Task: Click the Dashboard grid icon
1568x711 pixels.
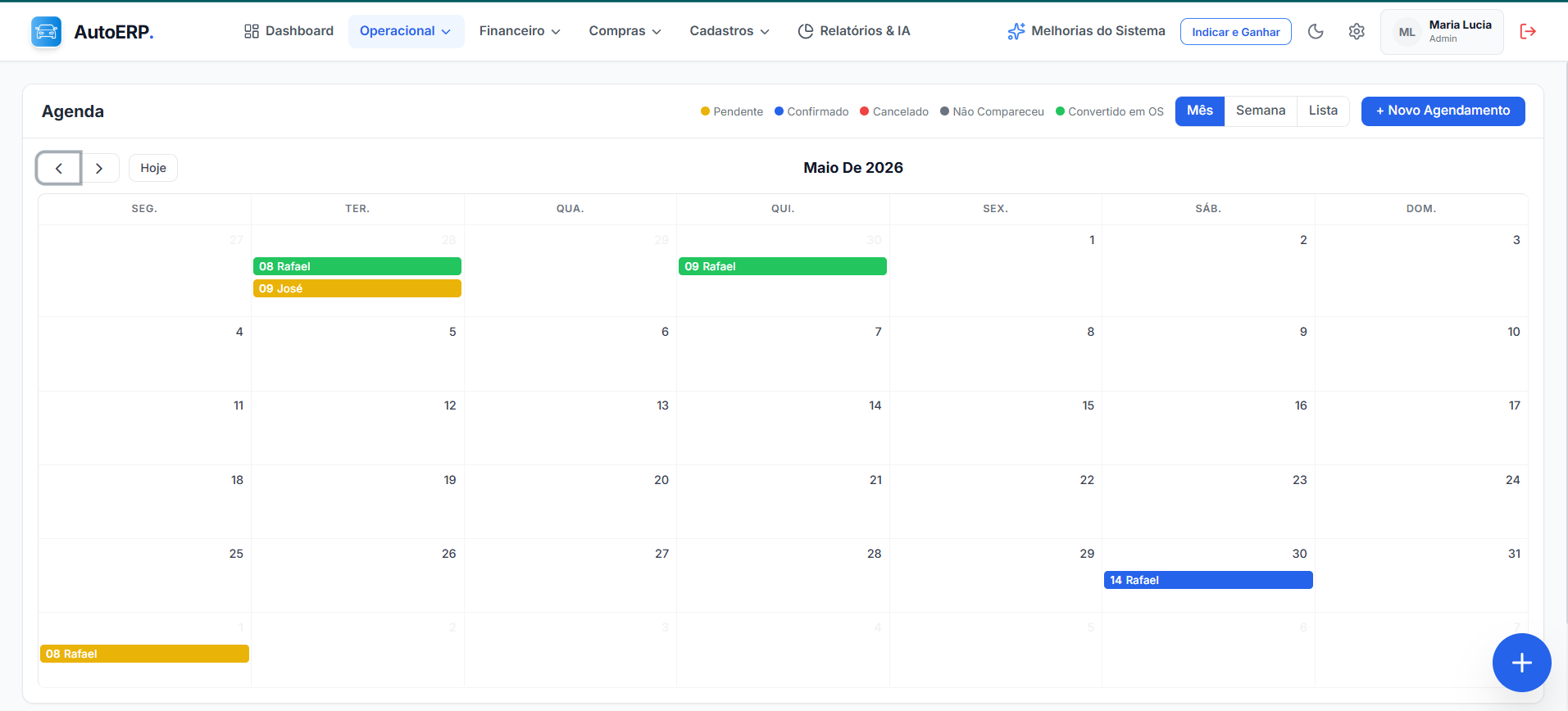Action: coord(252,31)
